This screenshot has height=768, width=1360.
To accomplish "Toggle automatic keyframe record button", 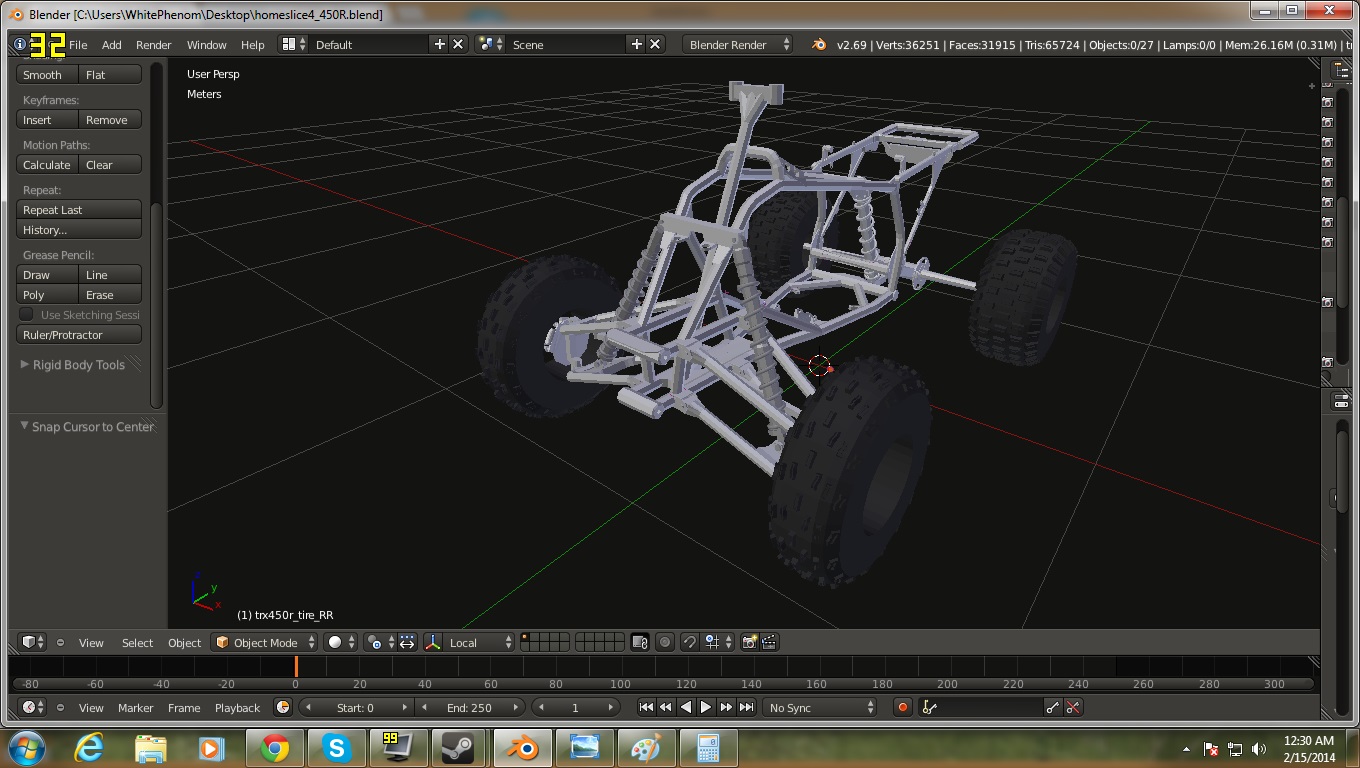I will 902,707.
